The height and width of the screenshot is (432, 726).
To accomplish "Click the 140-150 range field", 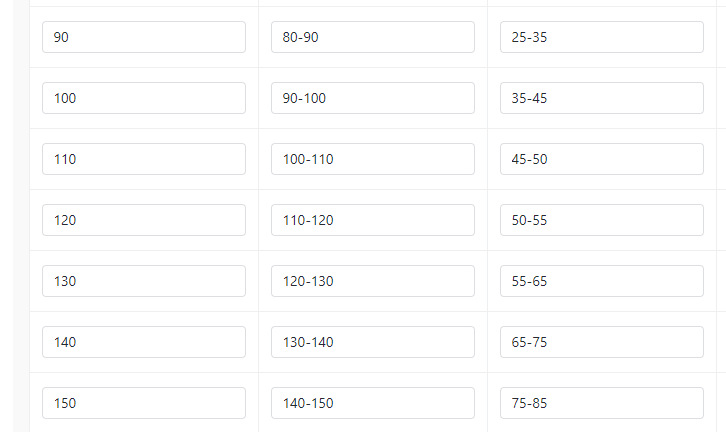I will 372,403.
